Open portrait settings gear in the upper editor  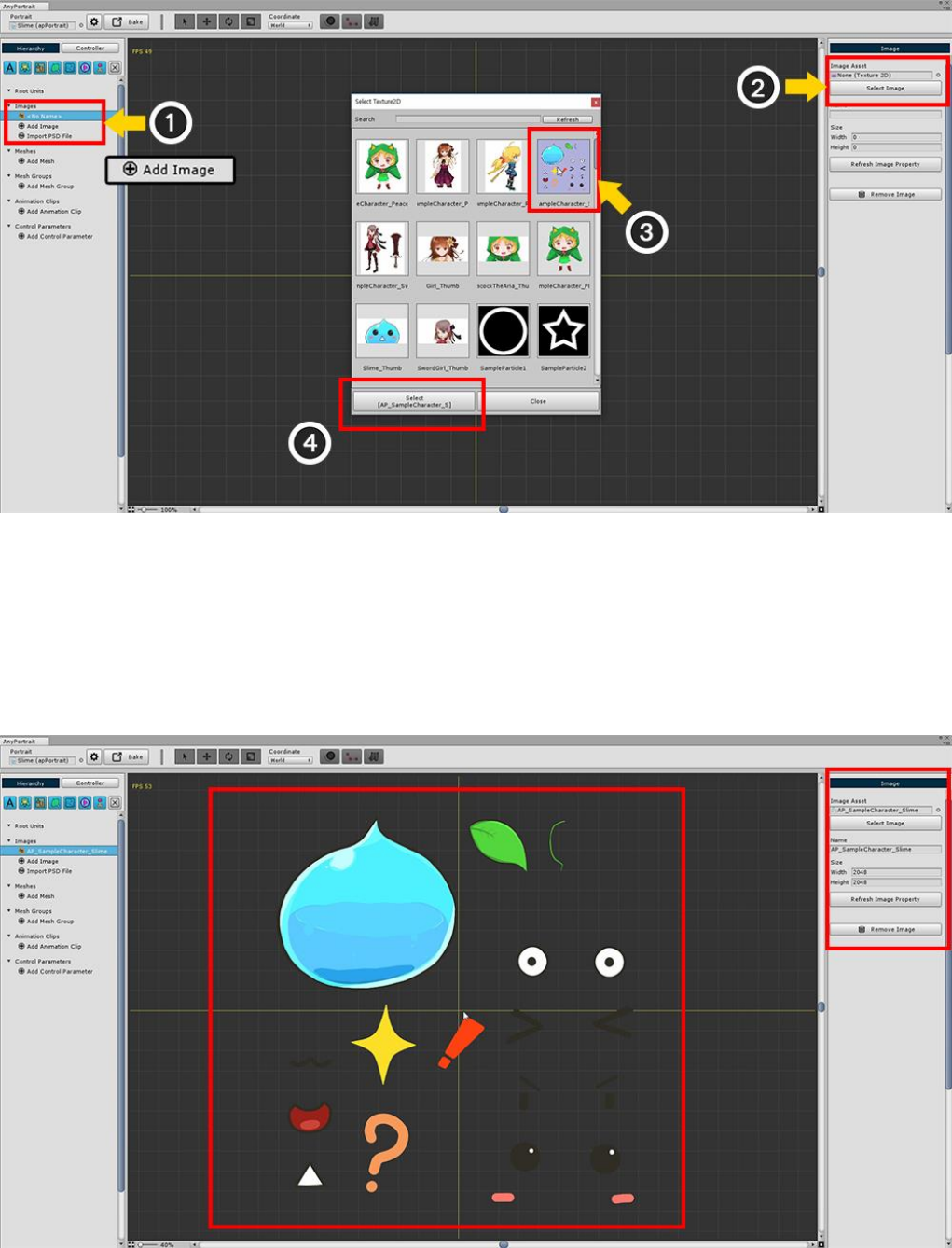pyautogui.click(x=94, y=22)
